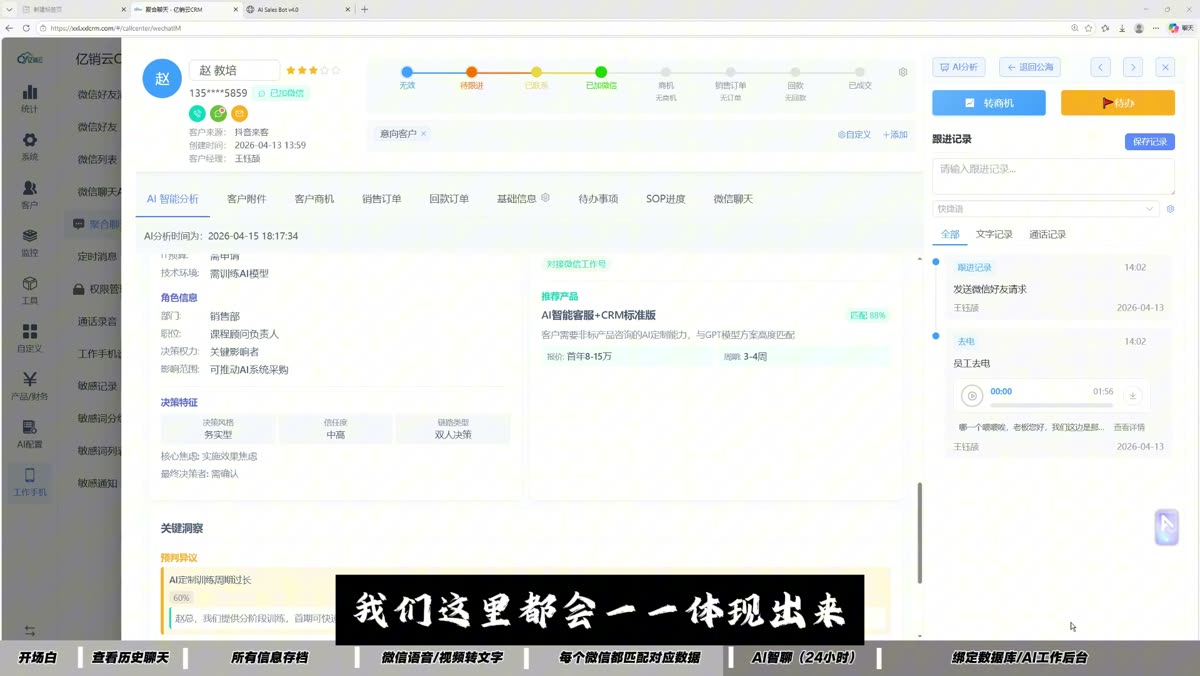Set rating to the fourth star
Screen dimensions: 1200x676
pyautogui.click(x=323, y=71)
